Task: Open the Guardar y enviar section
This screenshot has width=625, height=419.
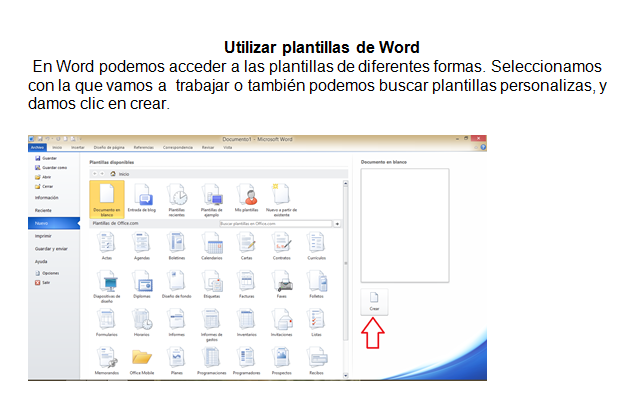Action: tap(51, 249)
